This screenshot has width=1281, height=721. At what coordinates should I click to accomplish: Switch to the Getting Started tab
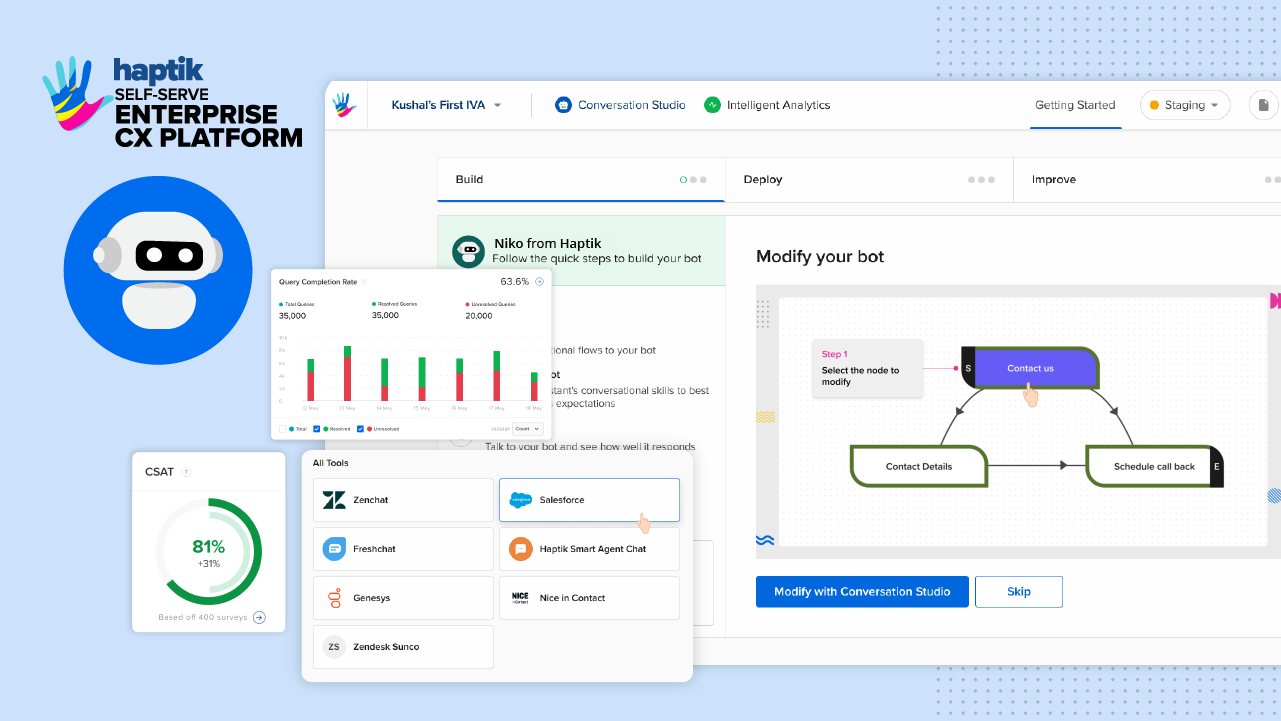[x=1075, y=105]
